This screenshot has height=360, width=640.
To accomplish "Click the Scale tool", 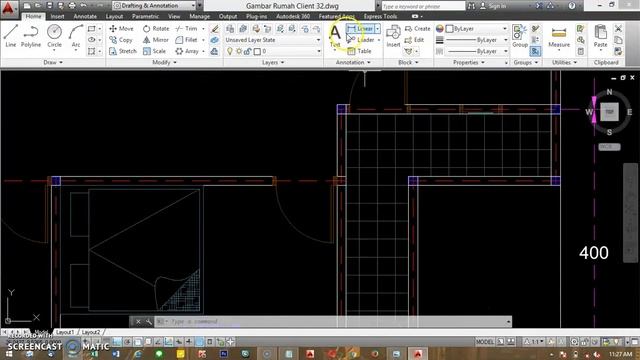I will 154,51.
